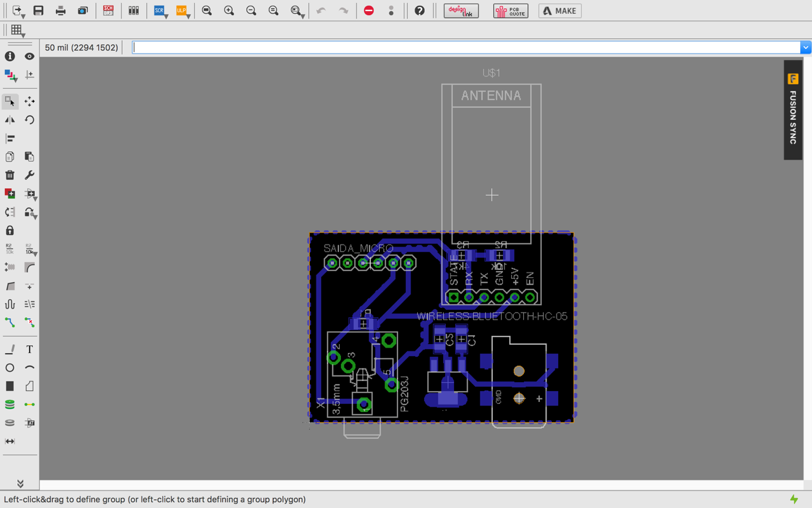The image size is (812, 508).
Task: Focus the command line input field
Action: click(466, 48)
